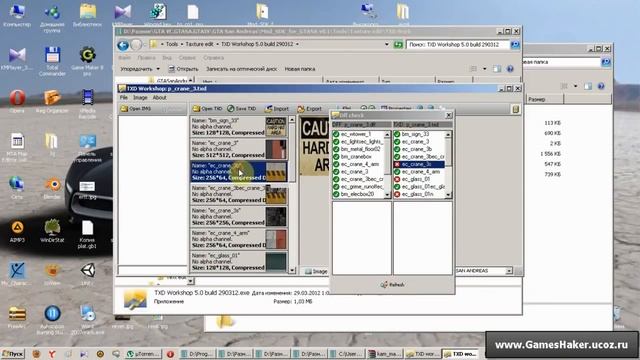Open the SAN ANDREAS game dropdown
Screen dimensions: 640x360
[509, 271]
